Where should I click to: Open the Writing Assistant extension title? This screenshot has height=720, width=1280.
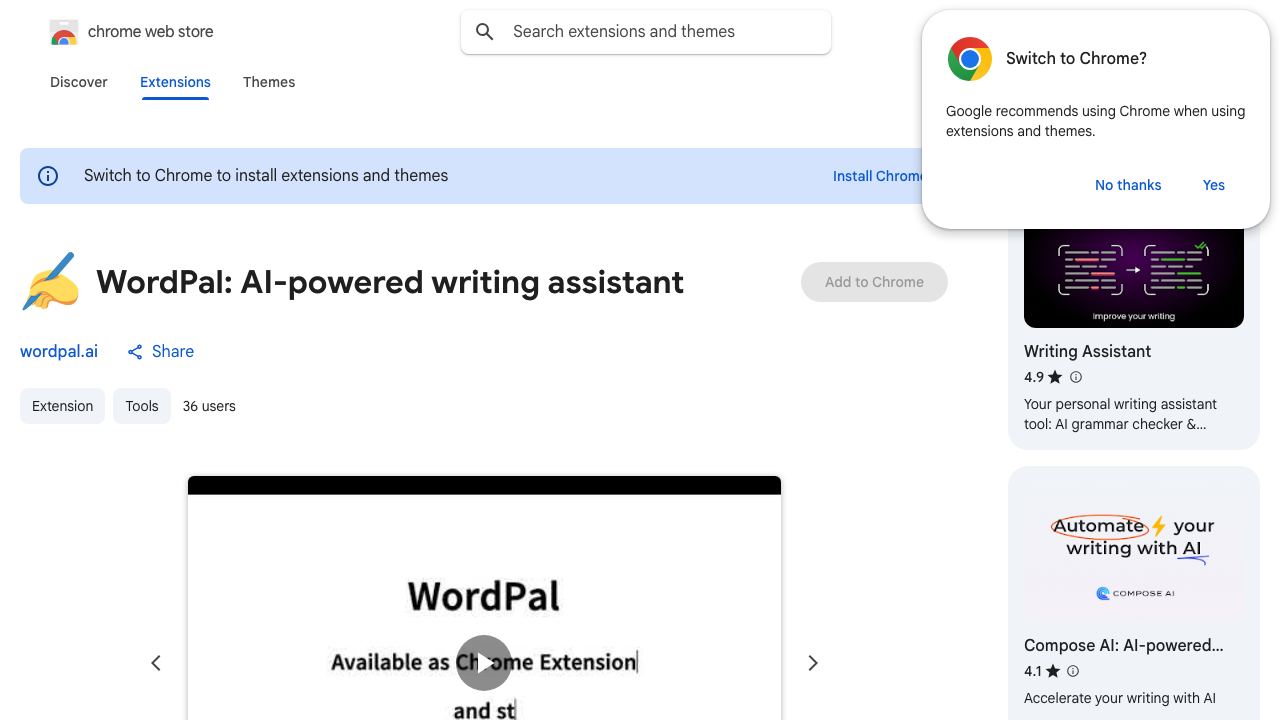click(1087, 352)
